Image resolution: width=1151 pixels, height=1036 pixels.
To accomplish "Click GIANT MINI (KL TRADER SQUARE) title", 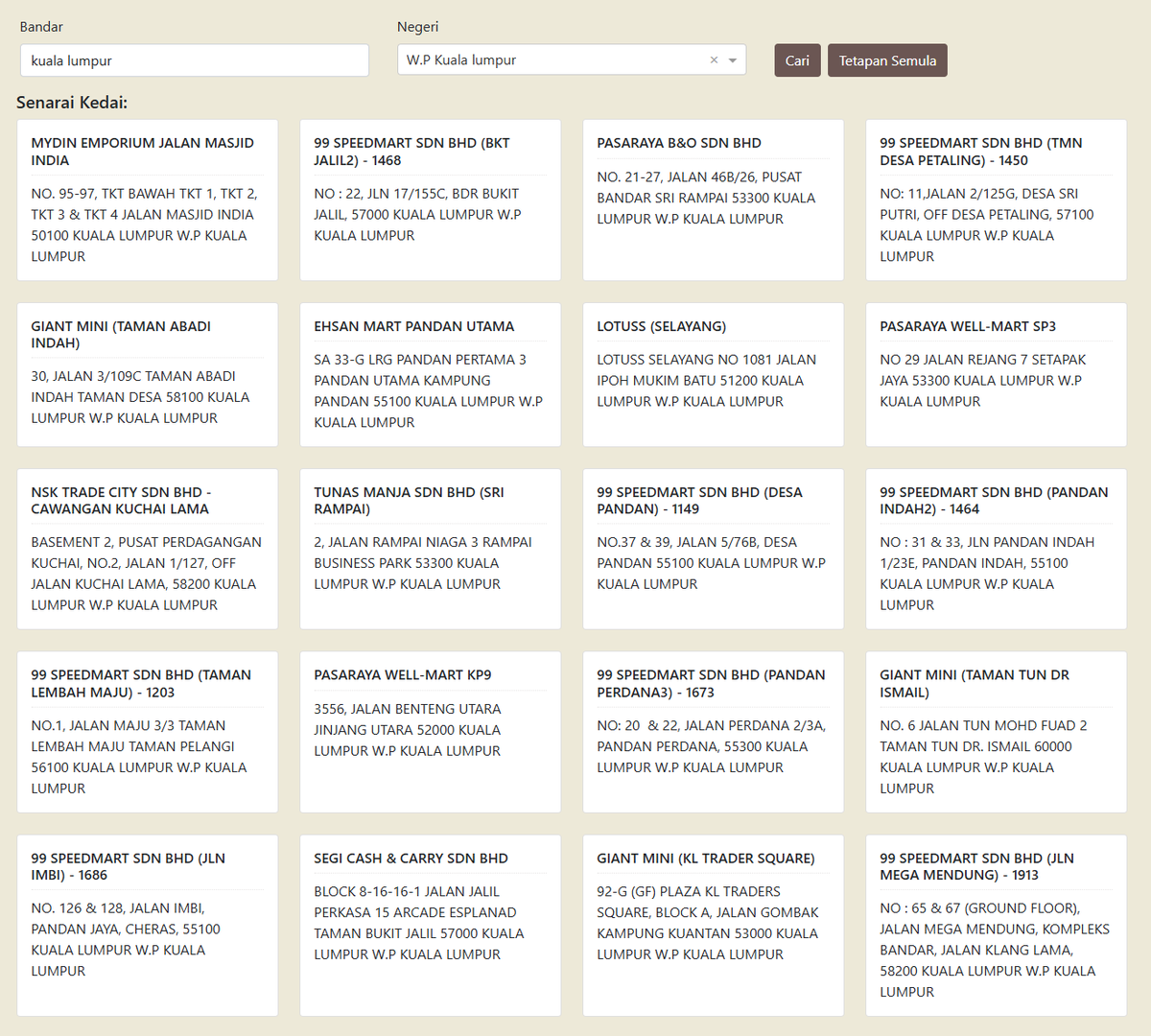I will 706,859.
